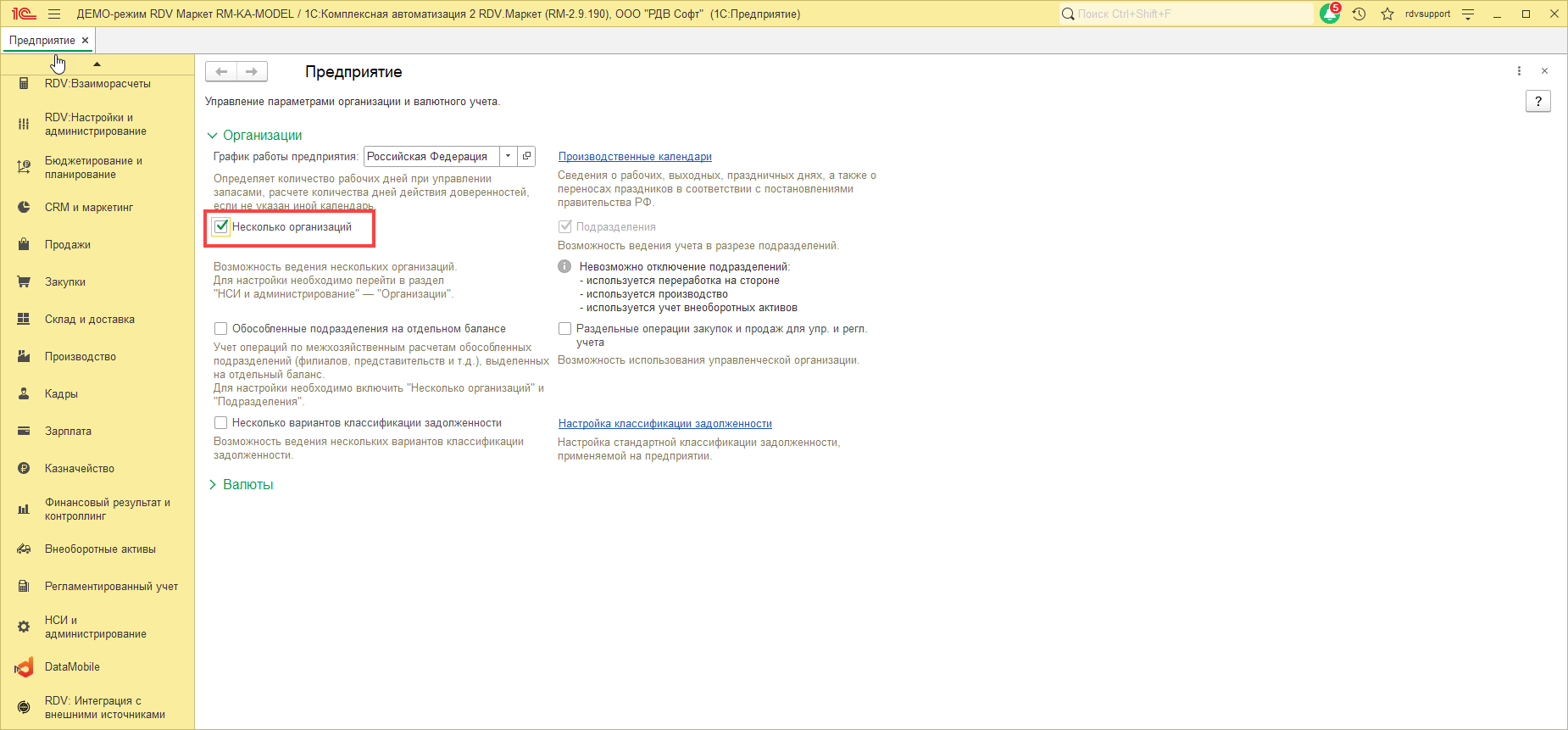This screenshot has width=1568, height=730.
Task: Open the Российская Федерация calendar form icon
Action: (x=526, y=156)
